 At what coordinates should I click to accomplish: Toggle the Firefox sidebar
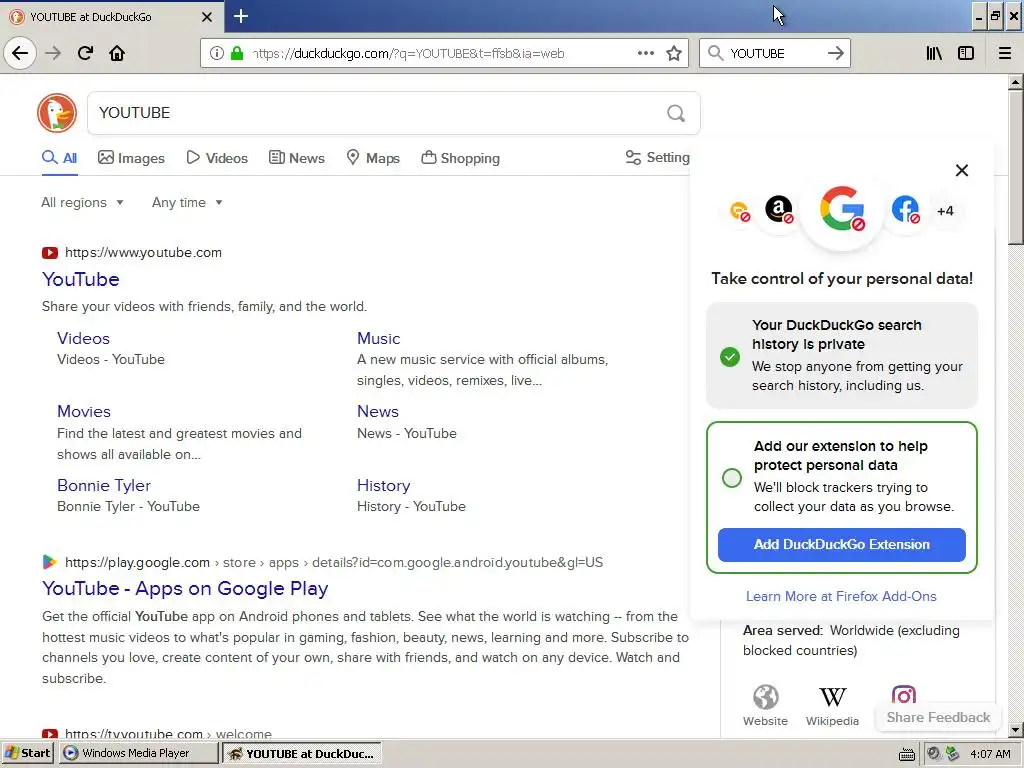point(966,53)
